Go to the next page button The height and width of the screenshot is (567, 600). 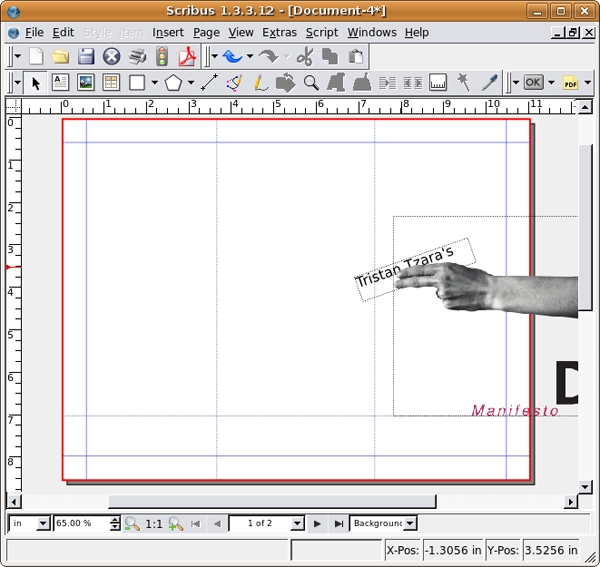(317, 523)
